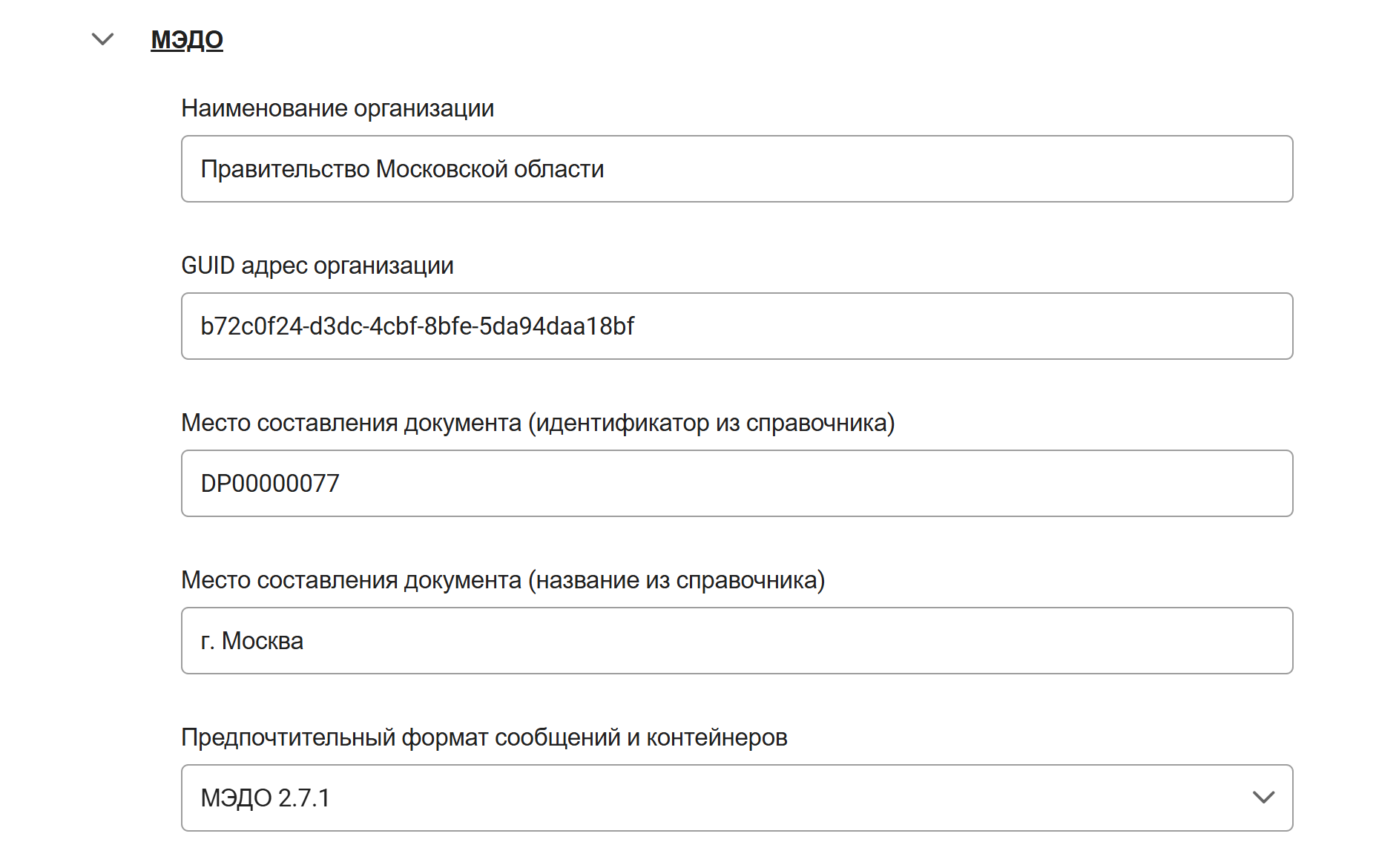Focus the GUID address input field
Screen dimensions: 1399x868
pyautogui.click(x=737, y=326)
